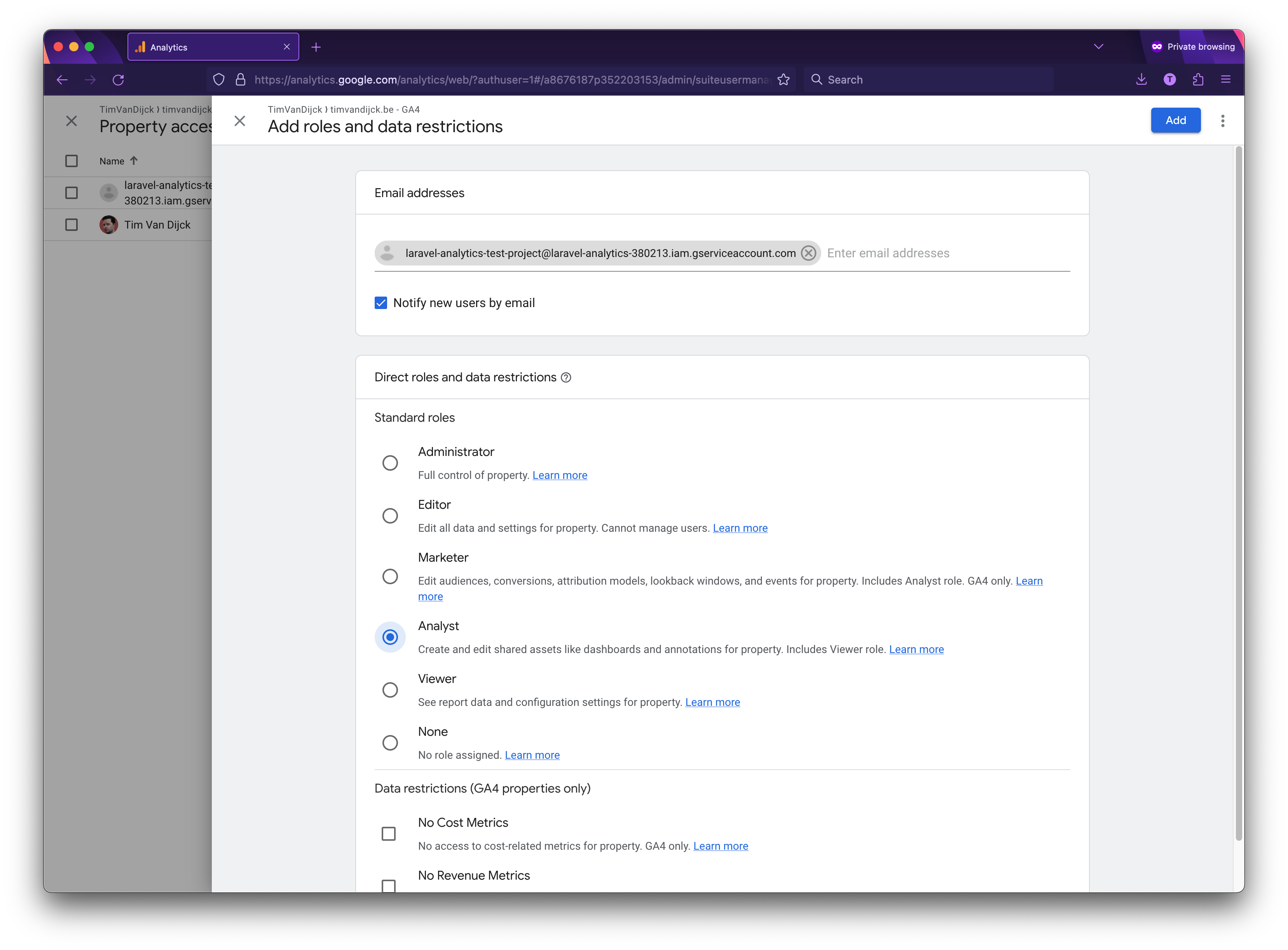Bookmark this page with the star icon
This screenshot has width=1288, height=950.
(x=784, y=79)
